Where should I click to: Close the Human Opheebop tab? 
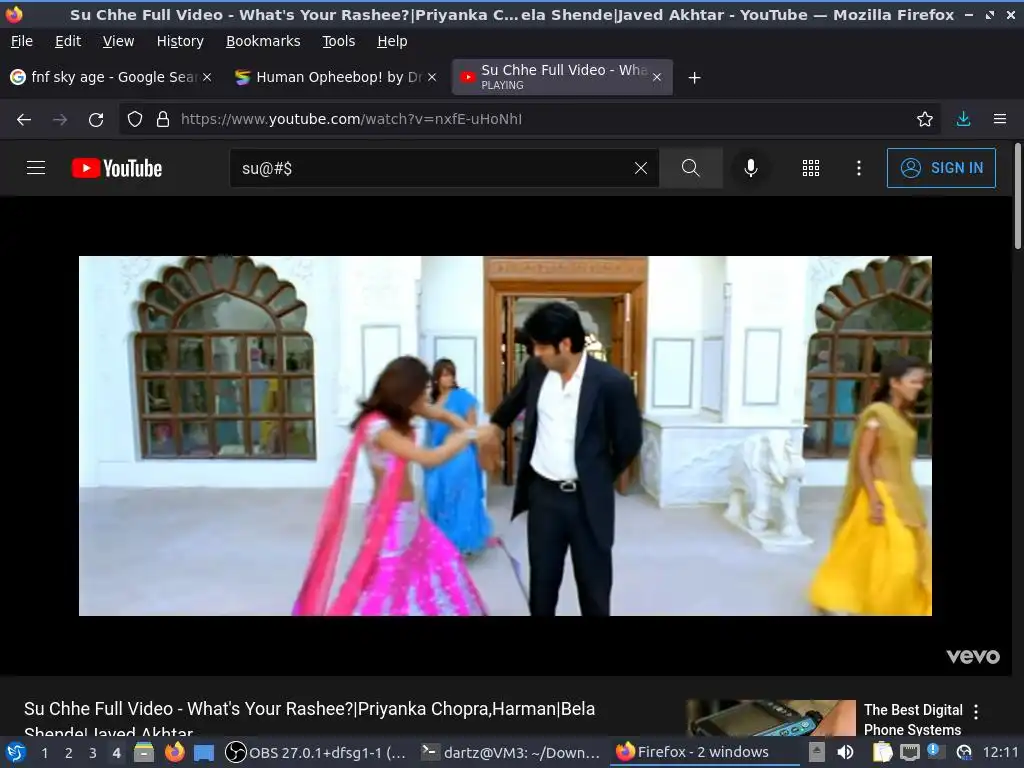pos(432,77)
